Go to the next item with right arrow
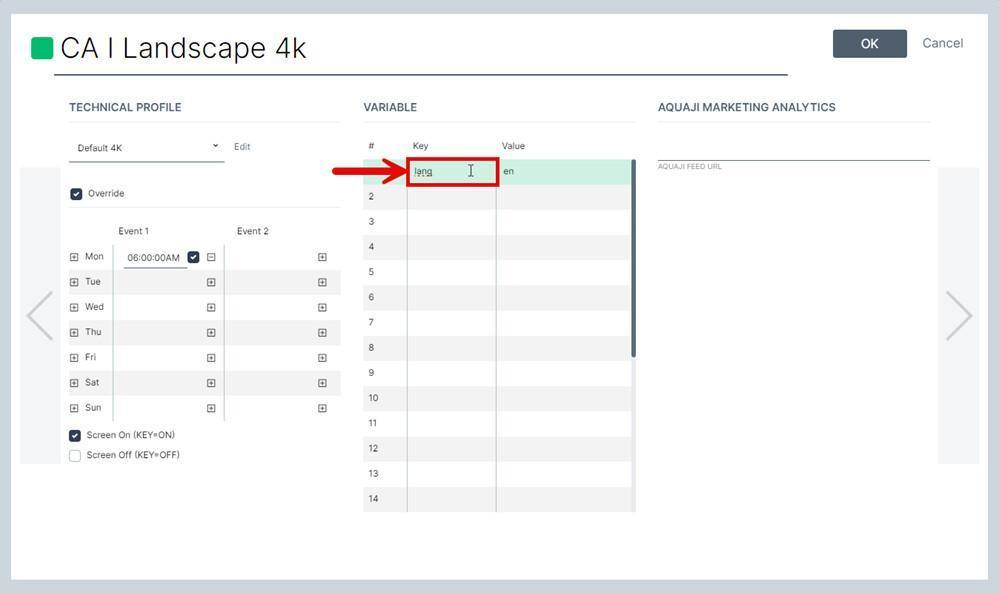This screenshot has width=999, height=593. click(x=959, y=316)
